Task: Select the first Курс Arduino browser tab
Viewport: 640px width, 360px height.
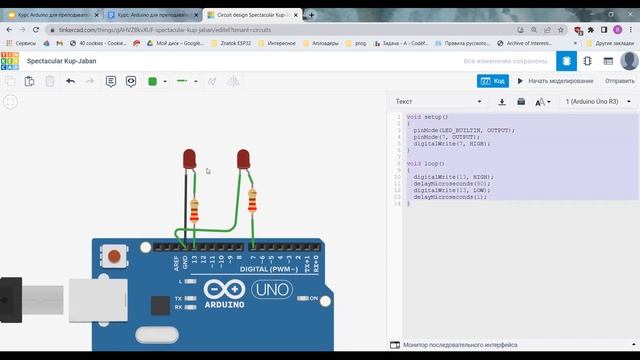Action: coord(53,15)
